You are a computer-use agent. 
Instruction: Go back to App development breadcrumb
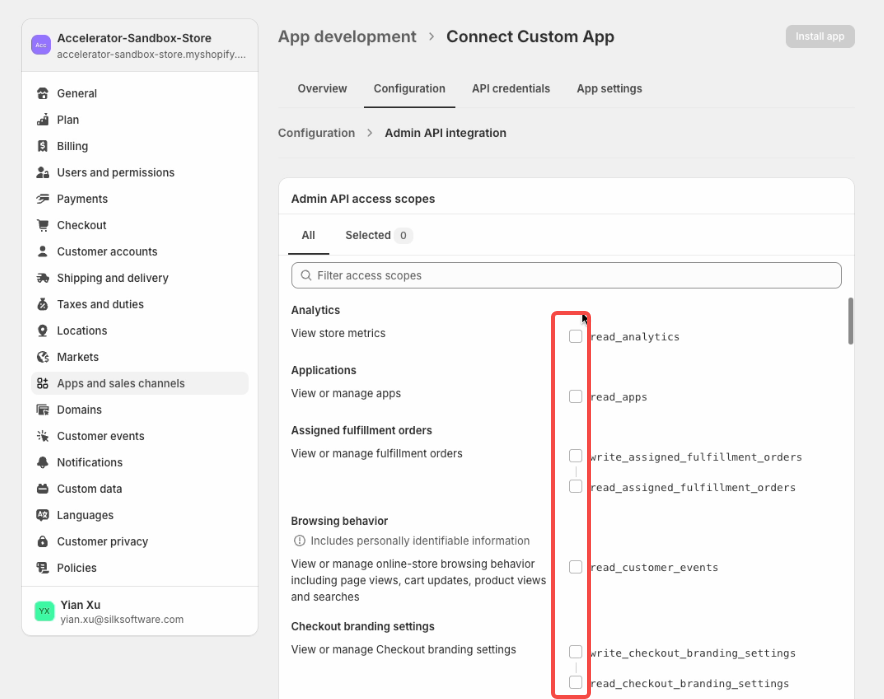[347, 37]
